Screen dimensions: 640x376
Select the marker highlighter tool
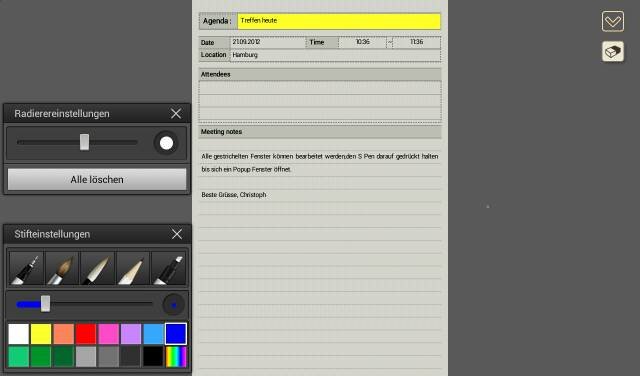(169, 268)
